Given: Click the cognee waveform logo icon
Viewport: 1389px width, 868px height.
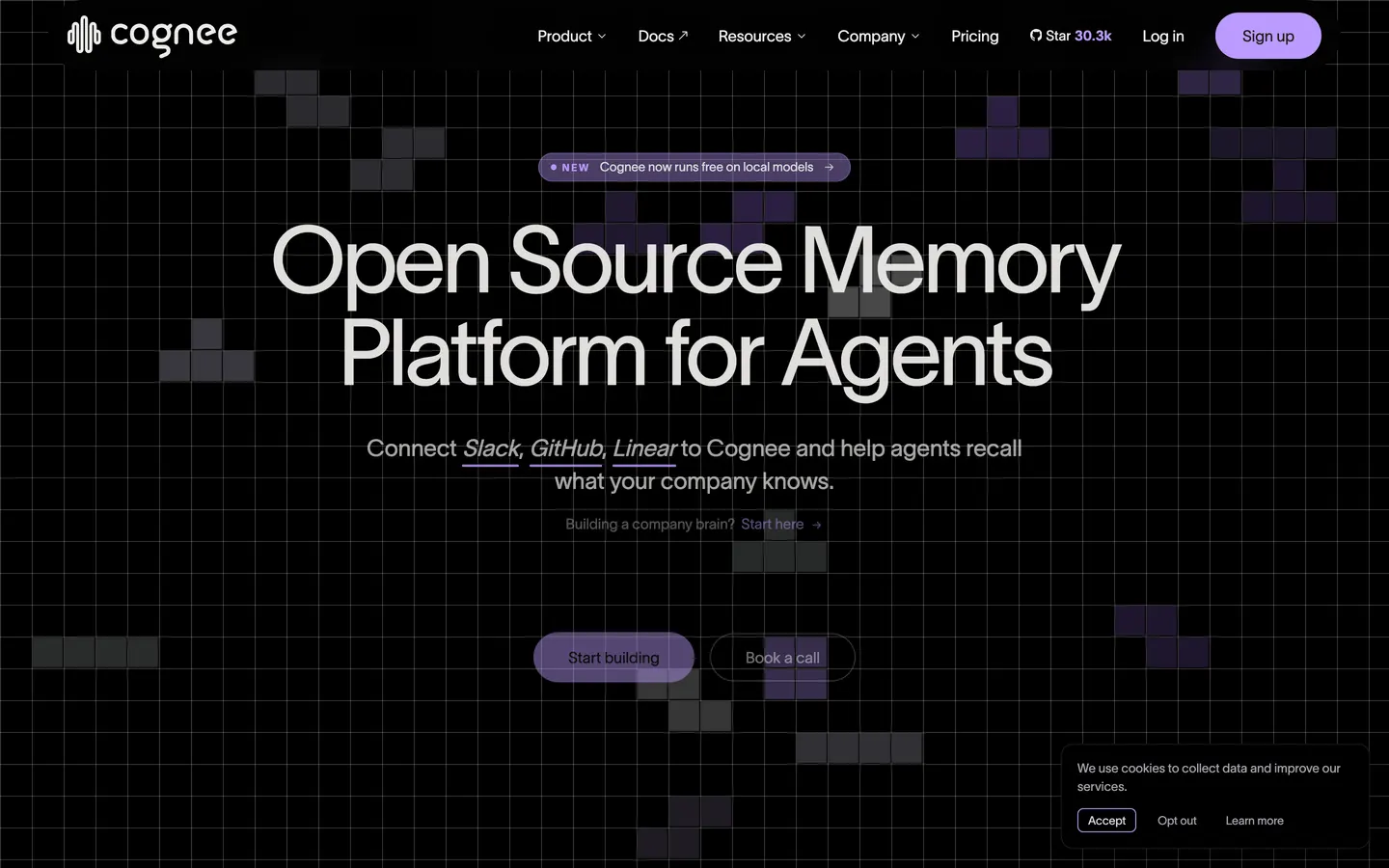Looking at the screenshot, I should point(84,36).
